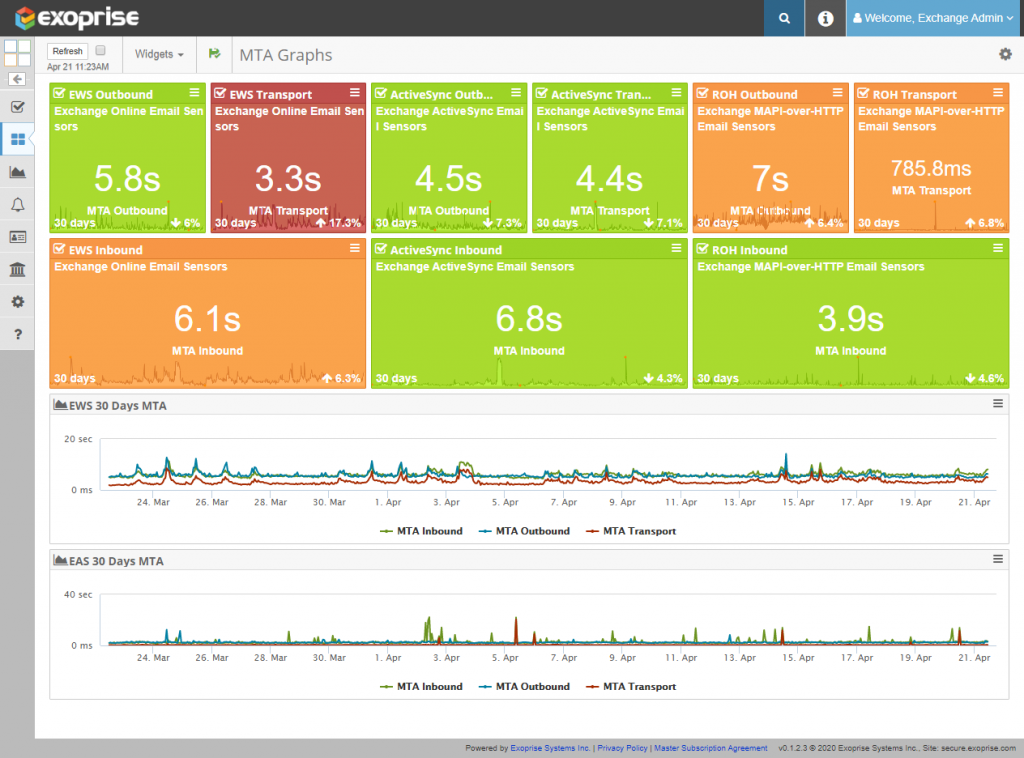Expand the Welcome, Exchange Admin user menu
Viewport: 1024px width, 758px height.
tap(931, 18)
